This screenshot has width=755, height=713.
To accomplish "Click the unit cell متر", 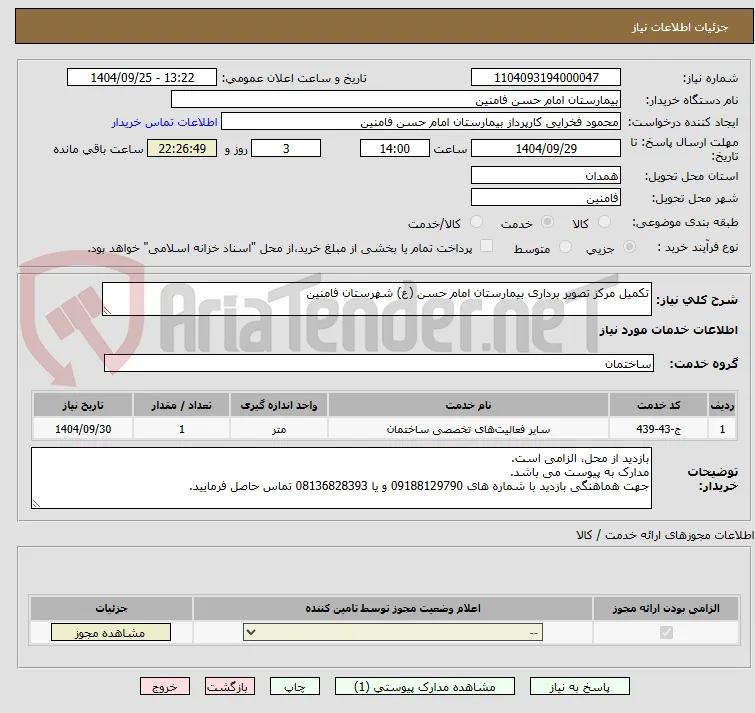I will click(279, 429).
